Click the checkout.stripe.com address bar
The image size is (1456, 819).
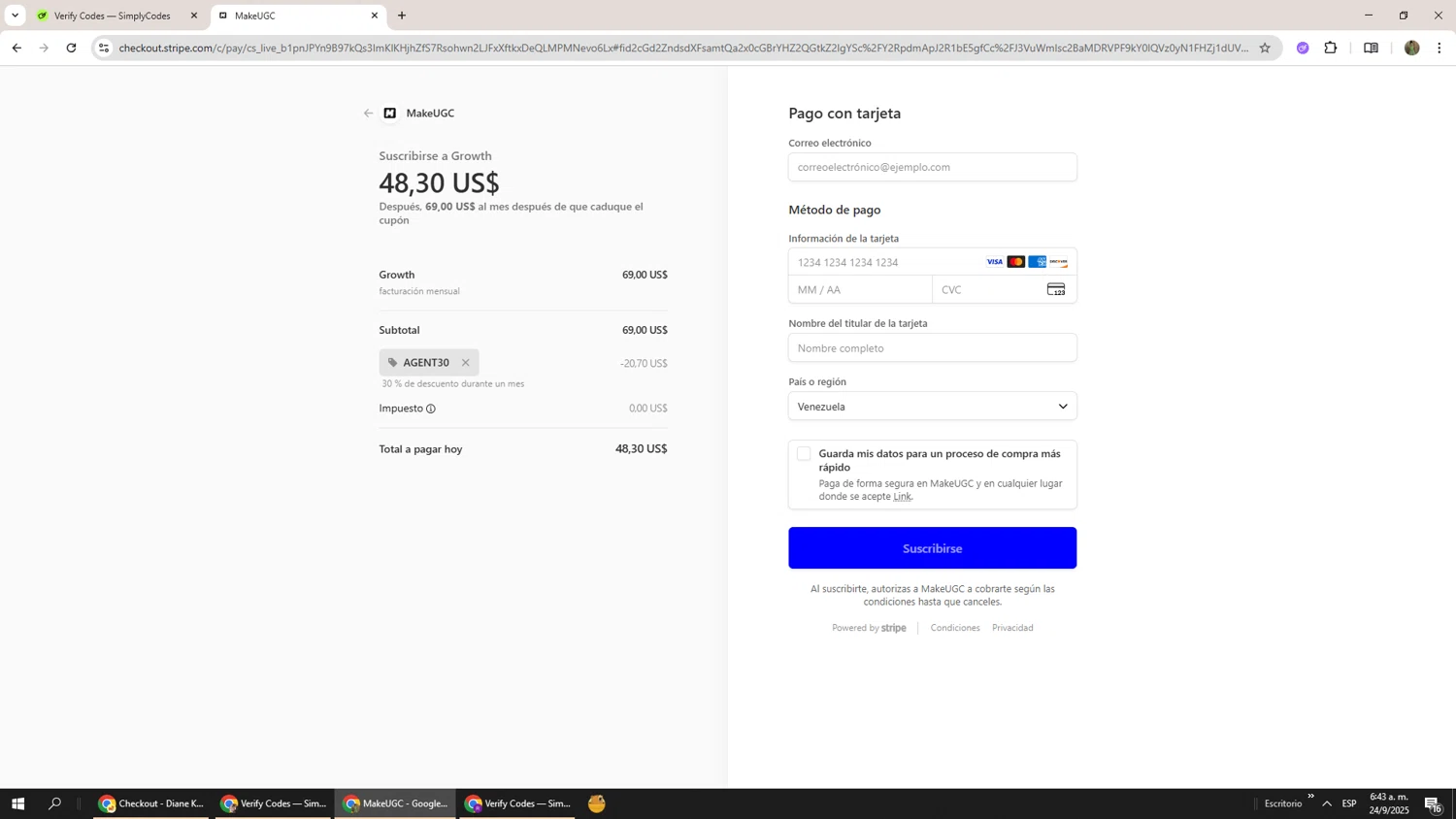pyautogui.click(x=683, y=48)
